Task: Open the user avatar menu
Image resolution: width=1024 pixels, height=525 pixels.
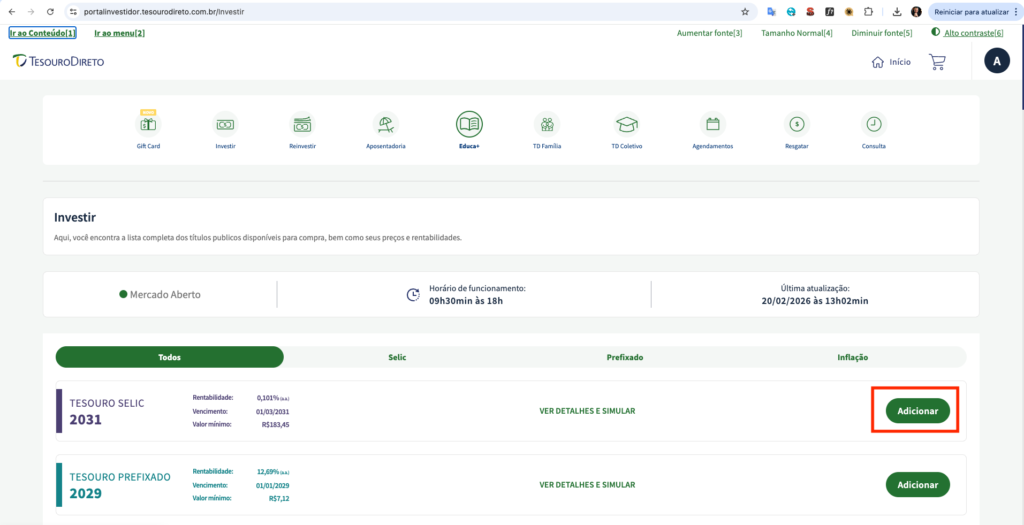Action: (996, 62)
